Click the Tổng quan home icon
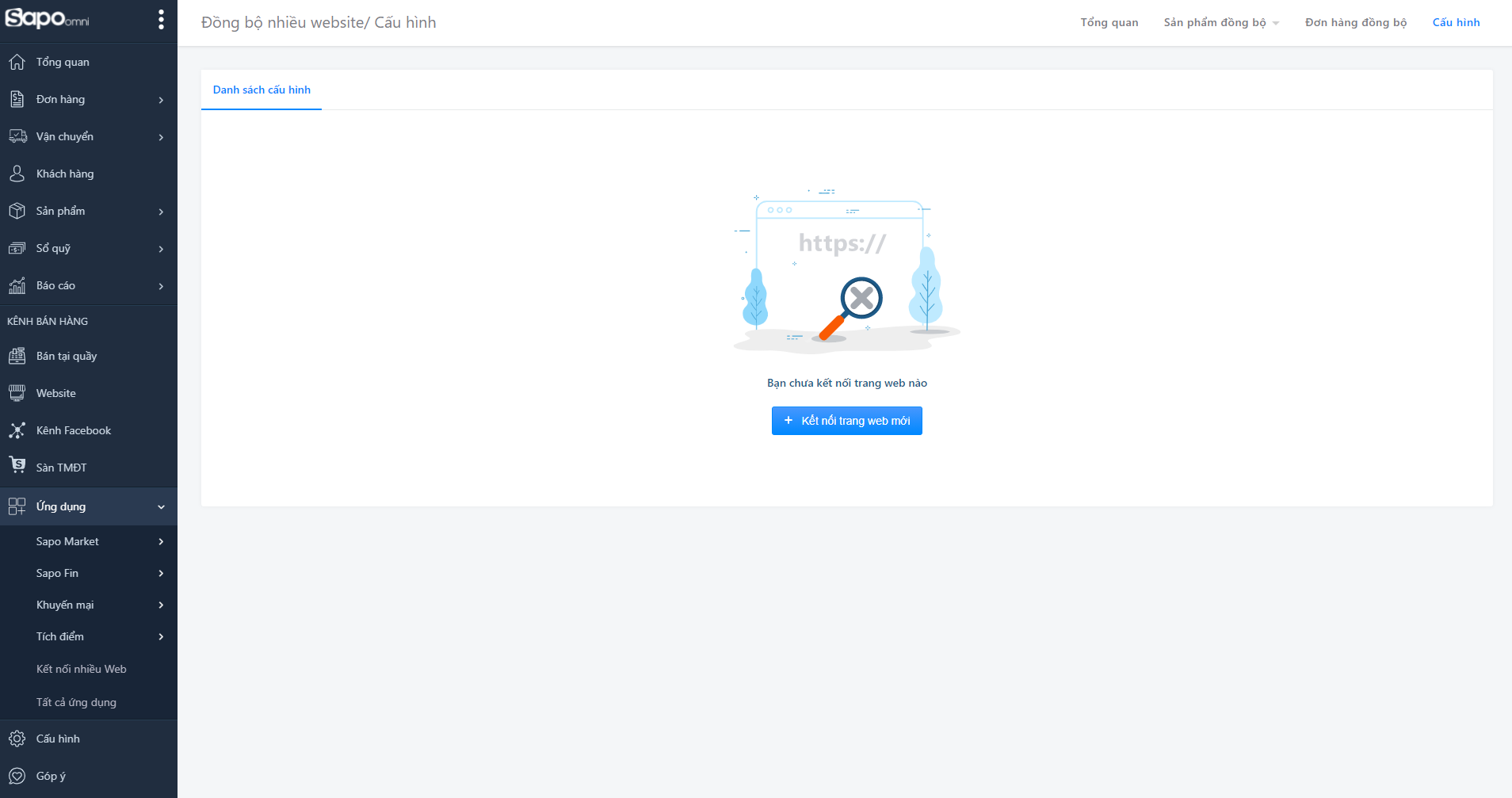 (17, 62)
